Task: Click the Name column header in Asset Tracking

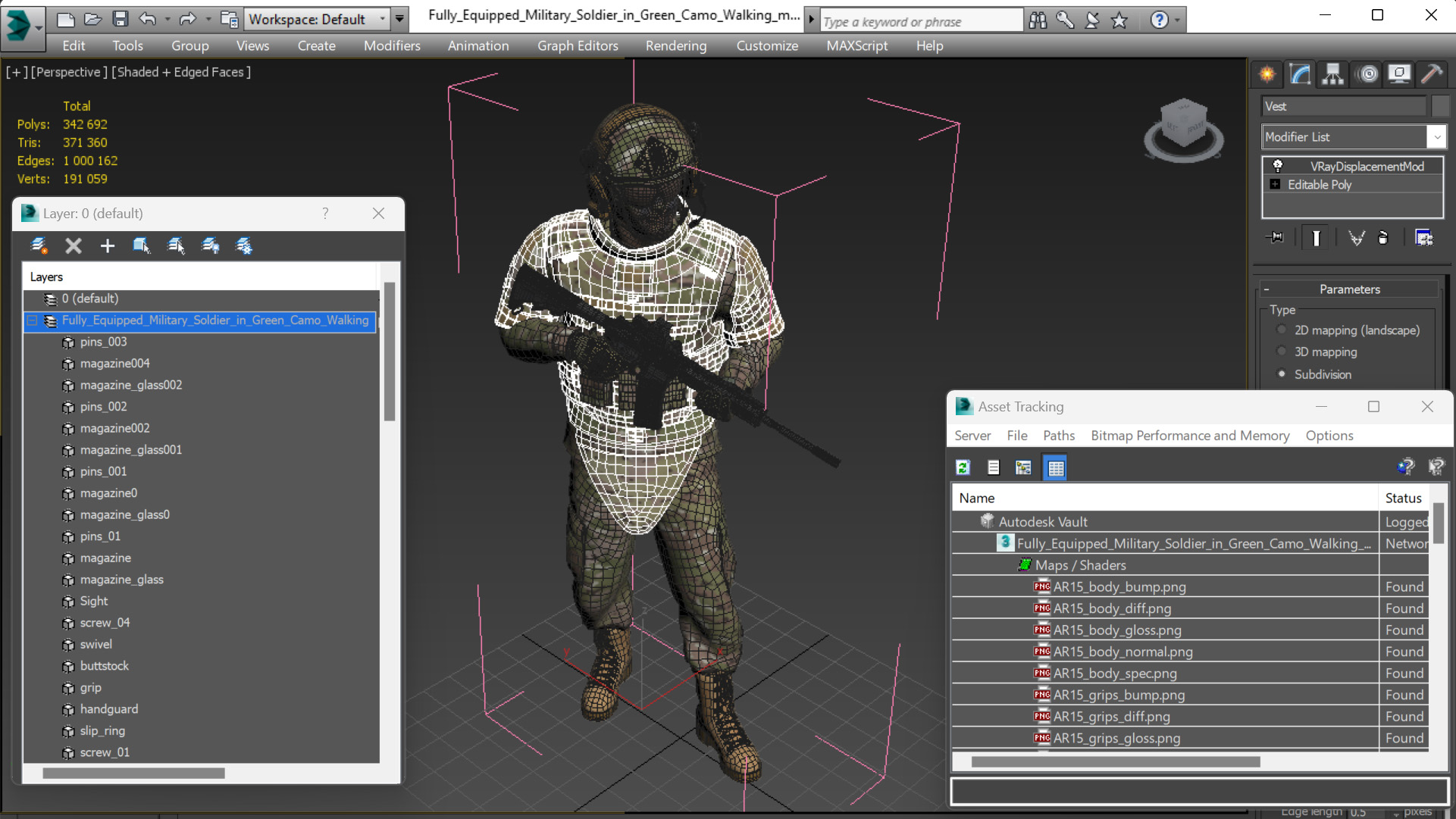Action: coord(1165,498)
